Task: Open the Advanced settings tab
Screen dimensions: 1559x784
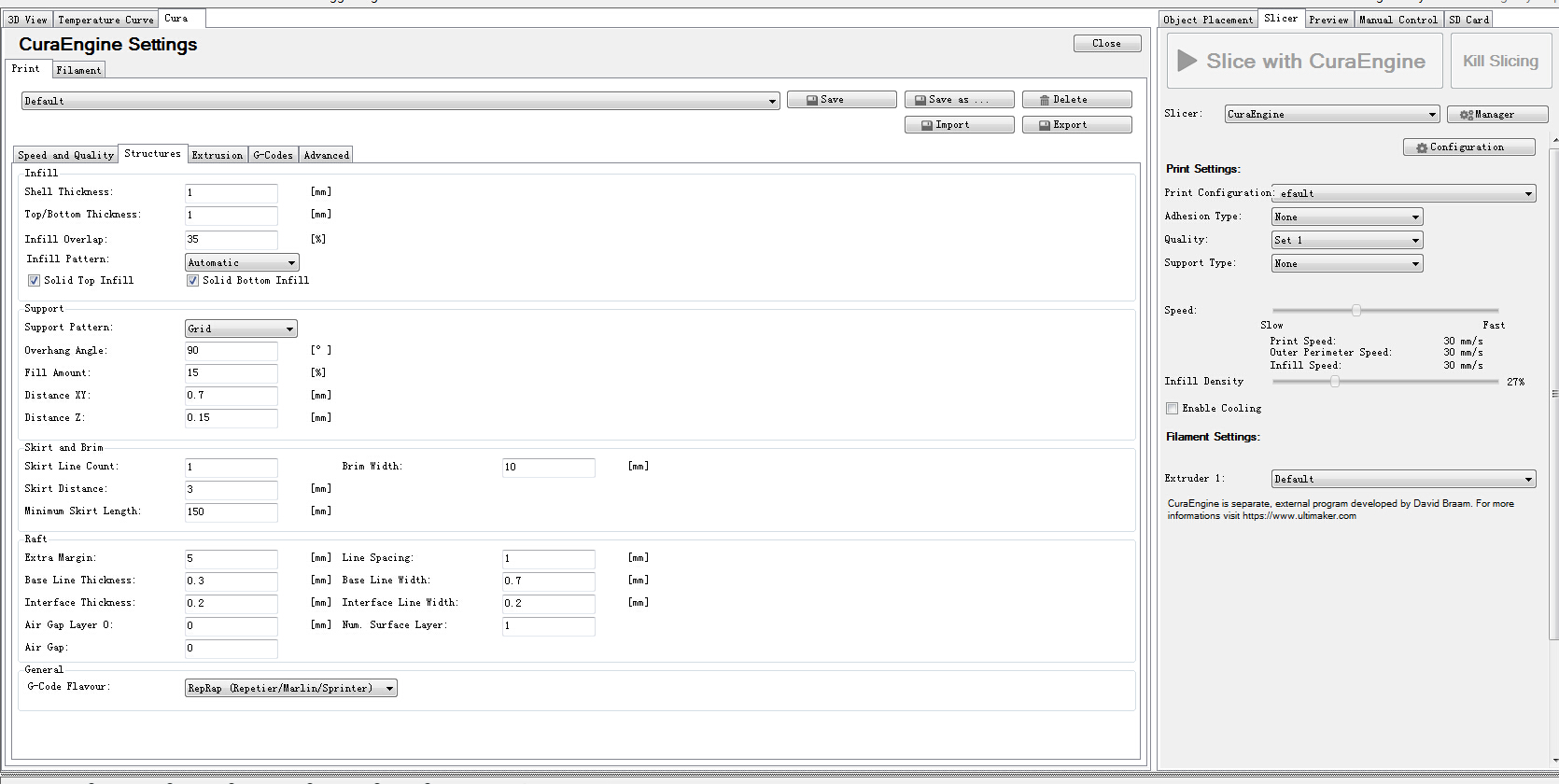Action: coord(327,155)
